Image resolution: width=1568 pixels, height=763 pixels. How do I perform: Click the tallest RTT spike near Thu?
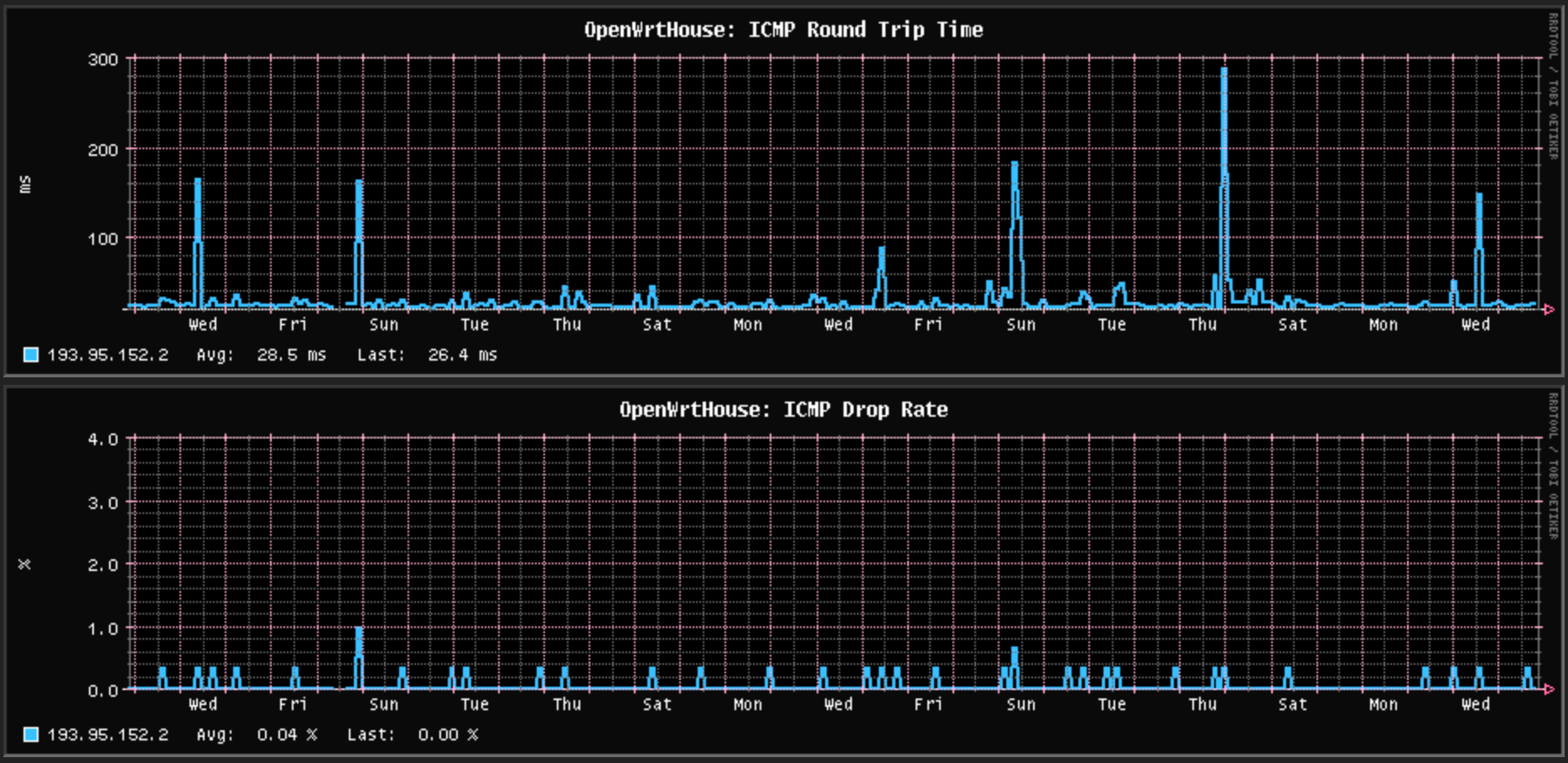coord(1223,101)
